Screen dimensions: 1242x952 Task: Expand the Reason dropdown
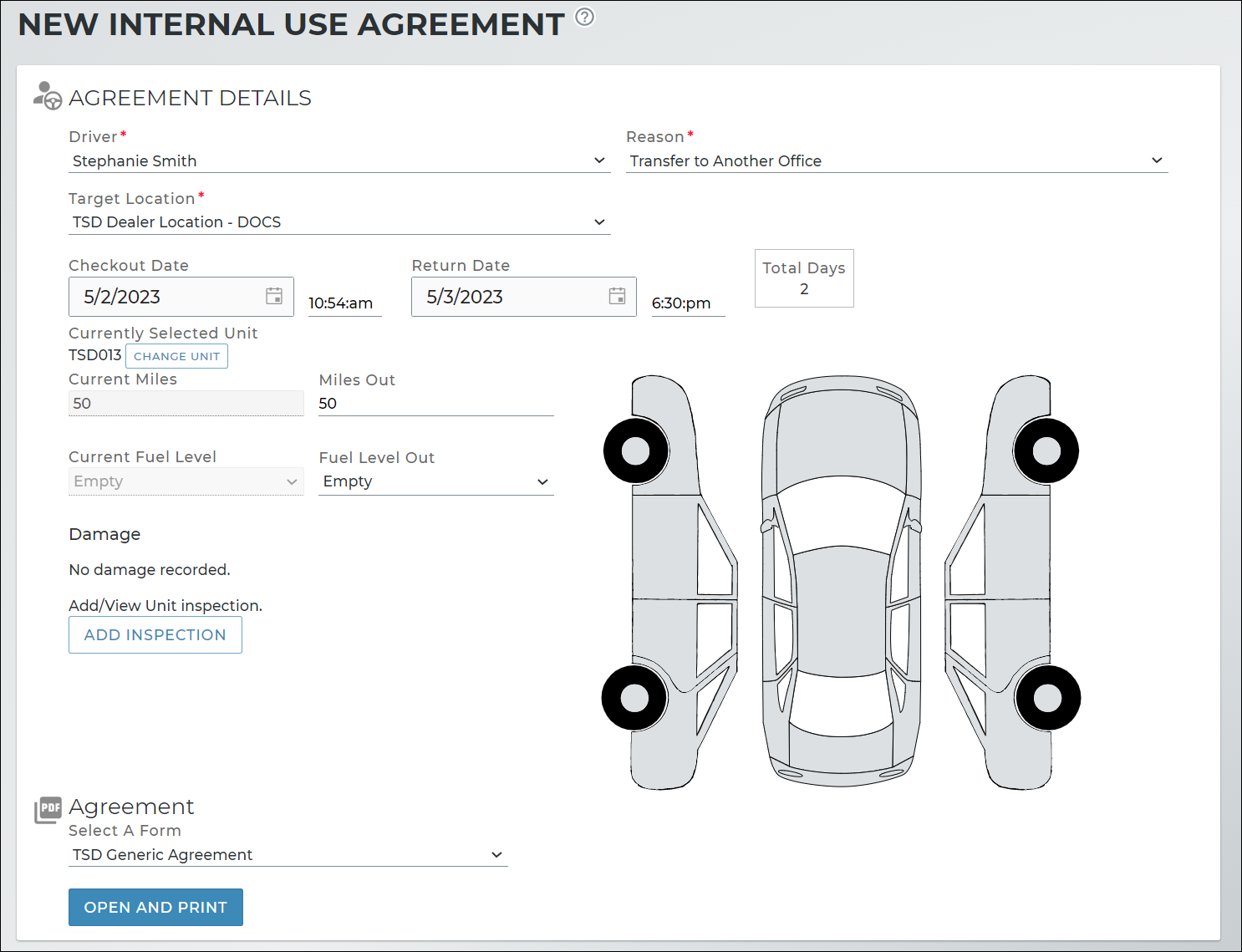pos(897,160)
